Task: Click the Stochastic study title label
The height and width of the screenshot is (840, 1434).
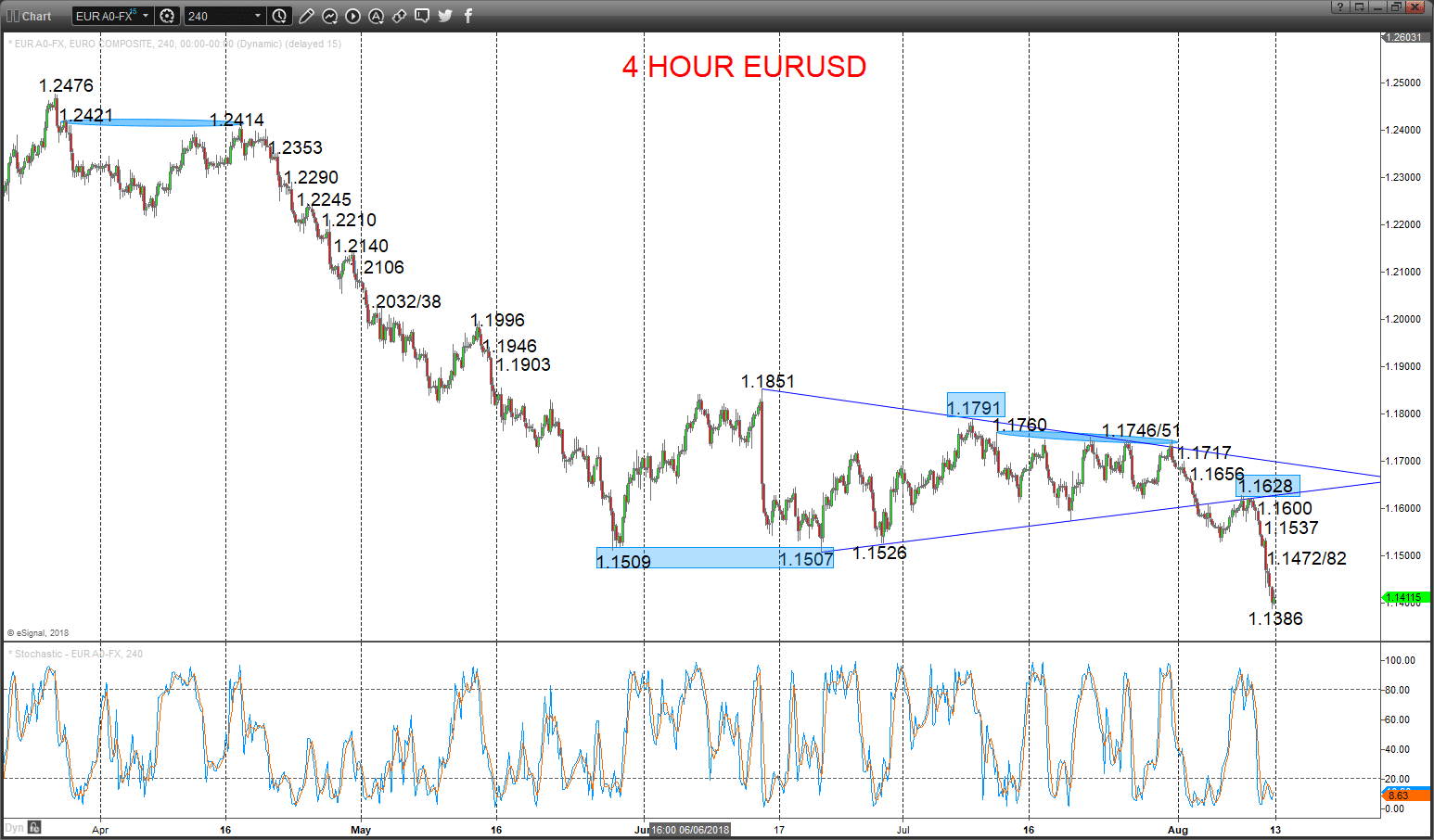Action: click(x=76, y=654)
